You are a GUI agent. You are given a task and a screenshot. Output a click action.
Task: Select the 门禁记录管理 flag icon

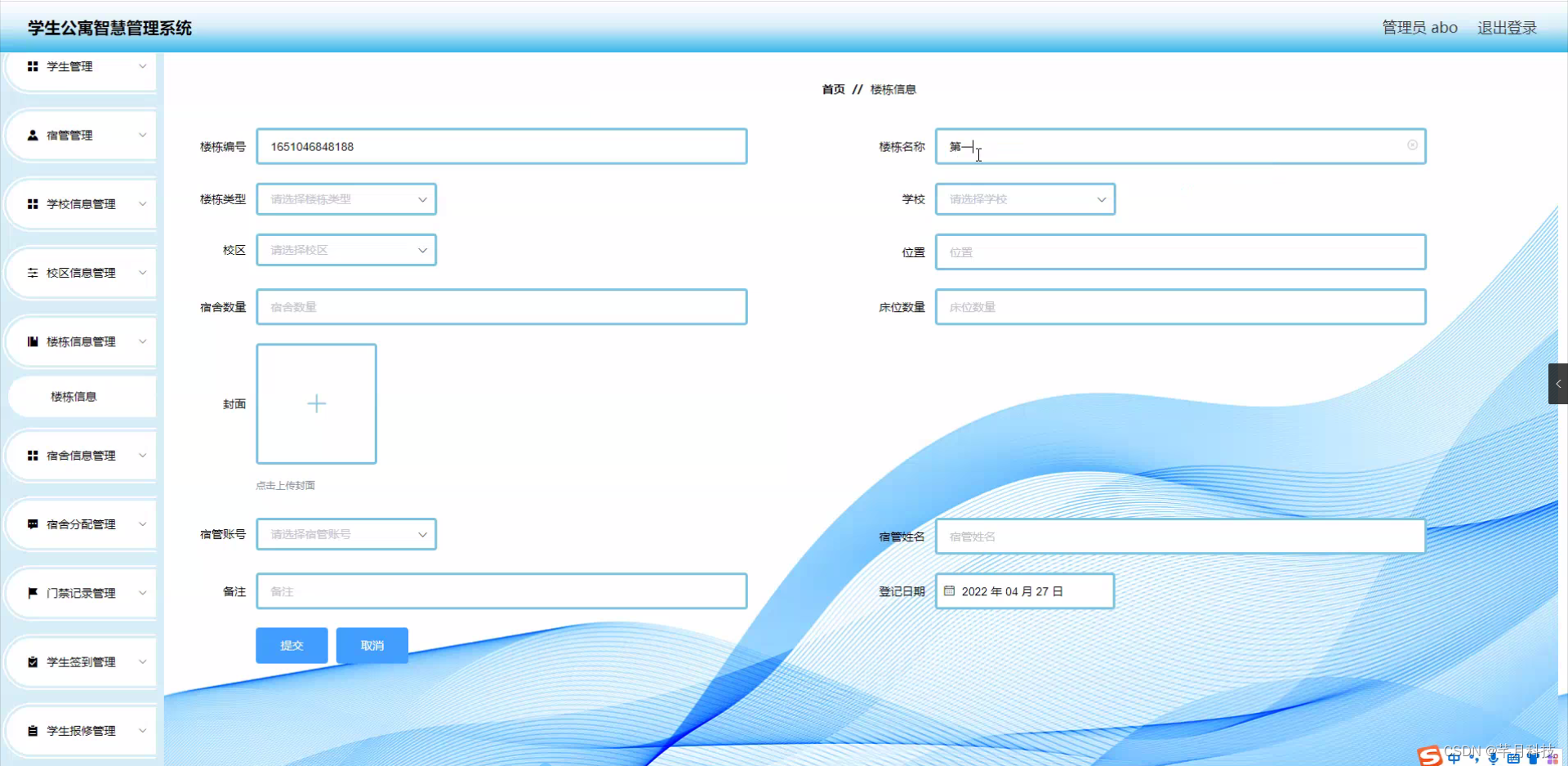pyautogui.click(x=33, y=593)
